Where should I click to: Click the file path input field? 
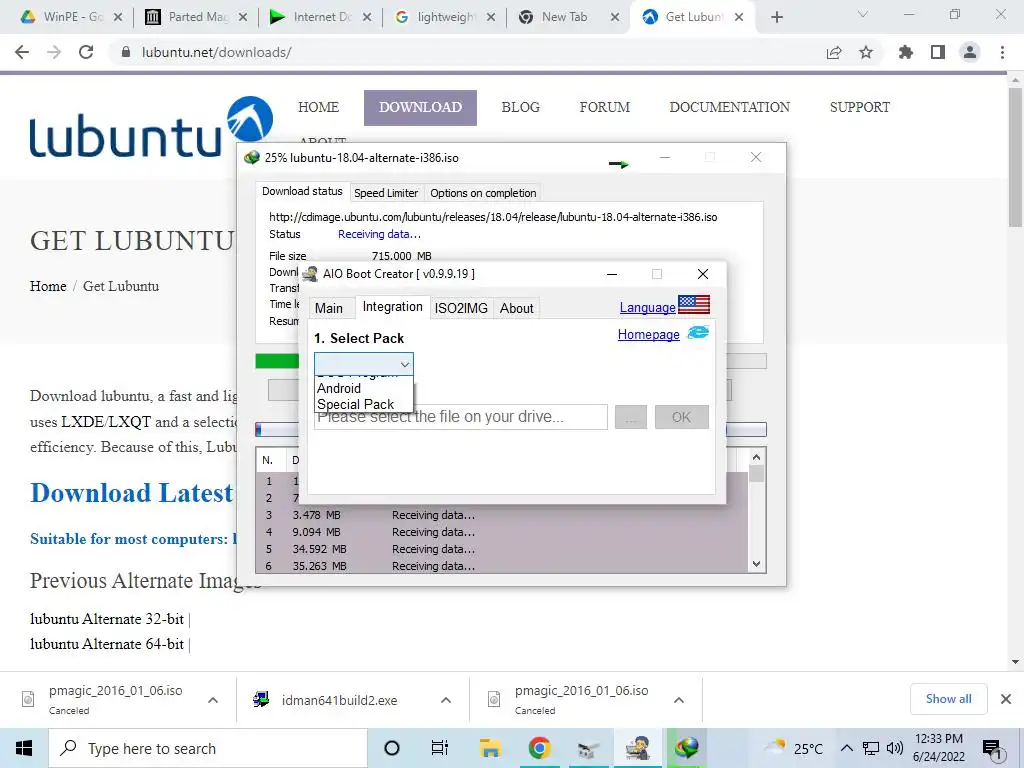[x=461, y=417]
